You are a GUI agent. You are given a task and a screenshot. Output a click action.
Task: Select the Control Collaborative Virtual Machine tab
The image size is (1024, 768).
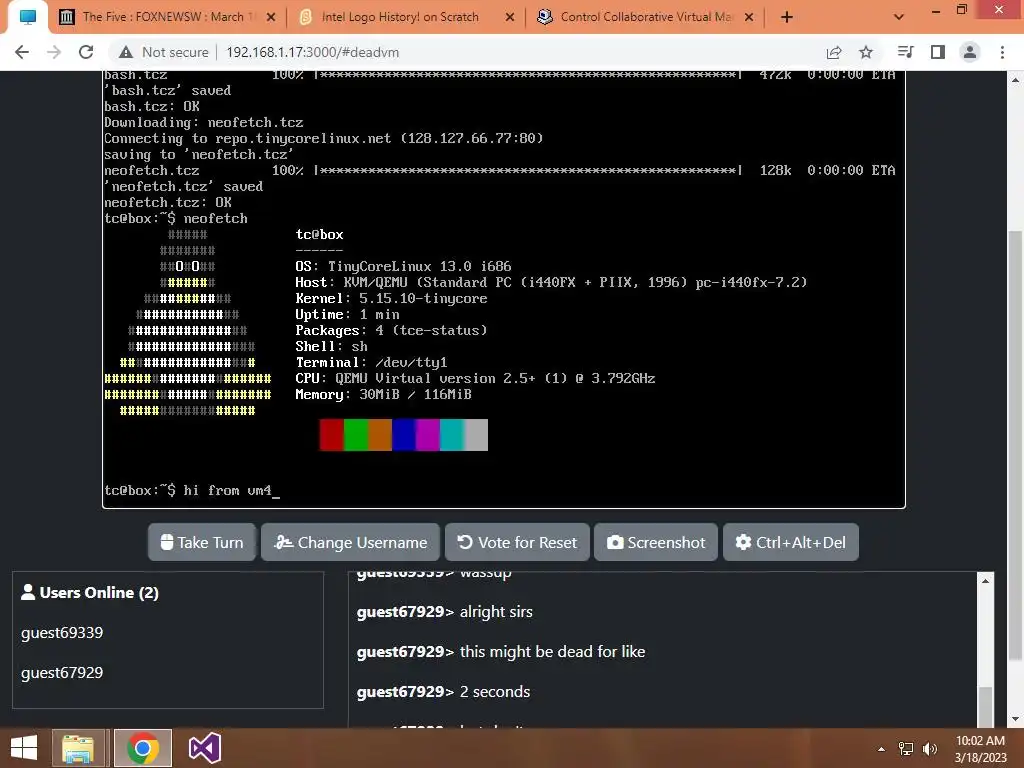[645, 17]
